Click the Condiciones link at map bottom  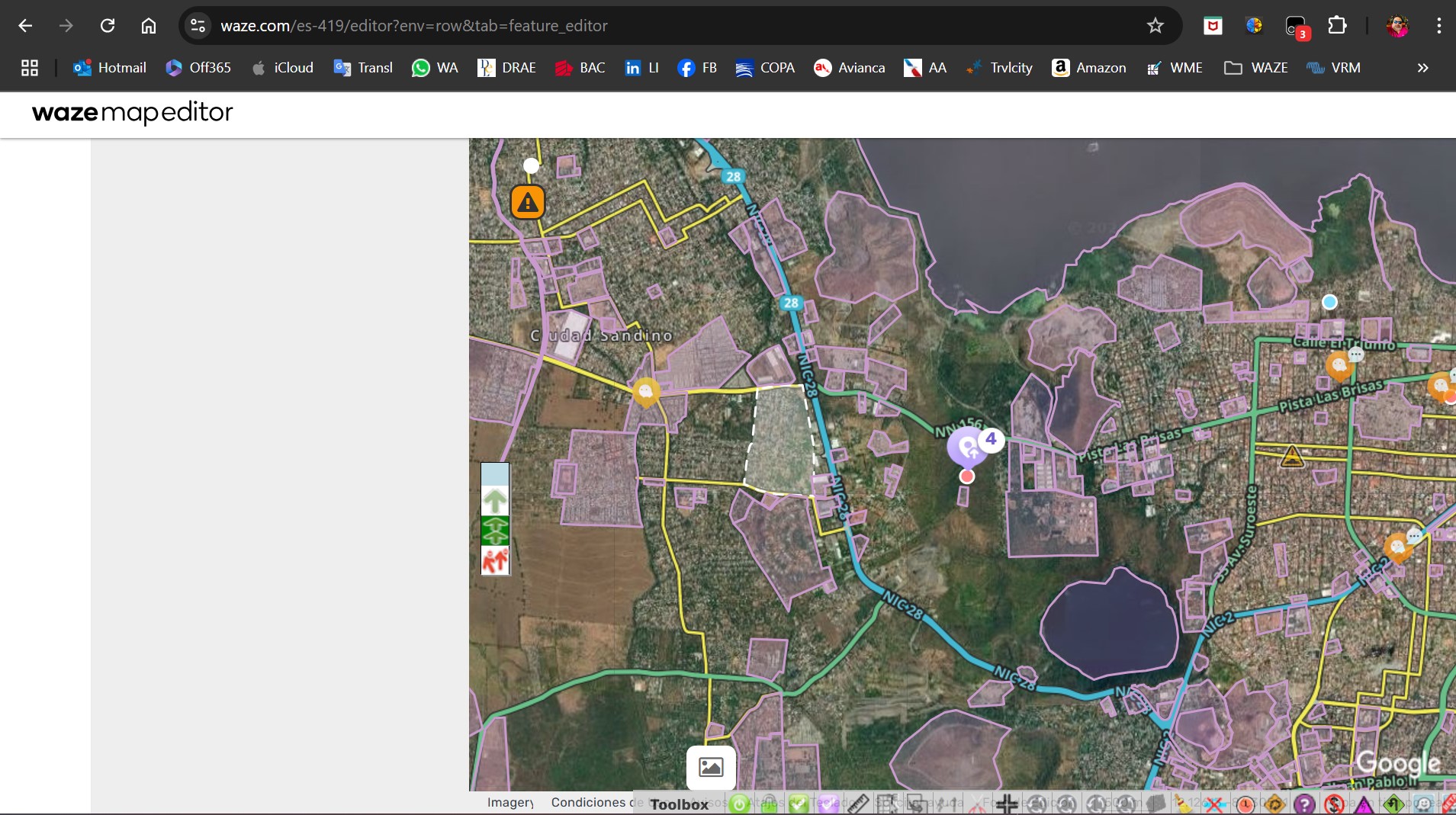click(588, 802)
